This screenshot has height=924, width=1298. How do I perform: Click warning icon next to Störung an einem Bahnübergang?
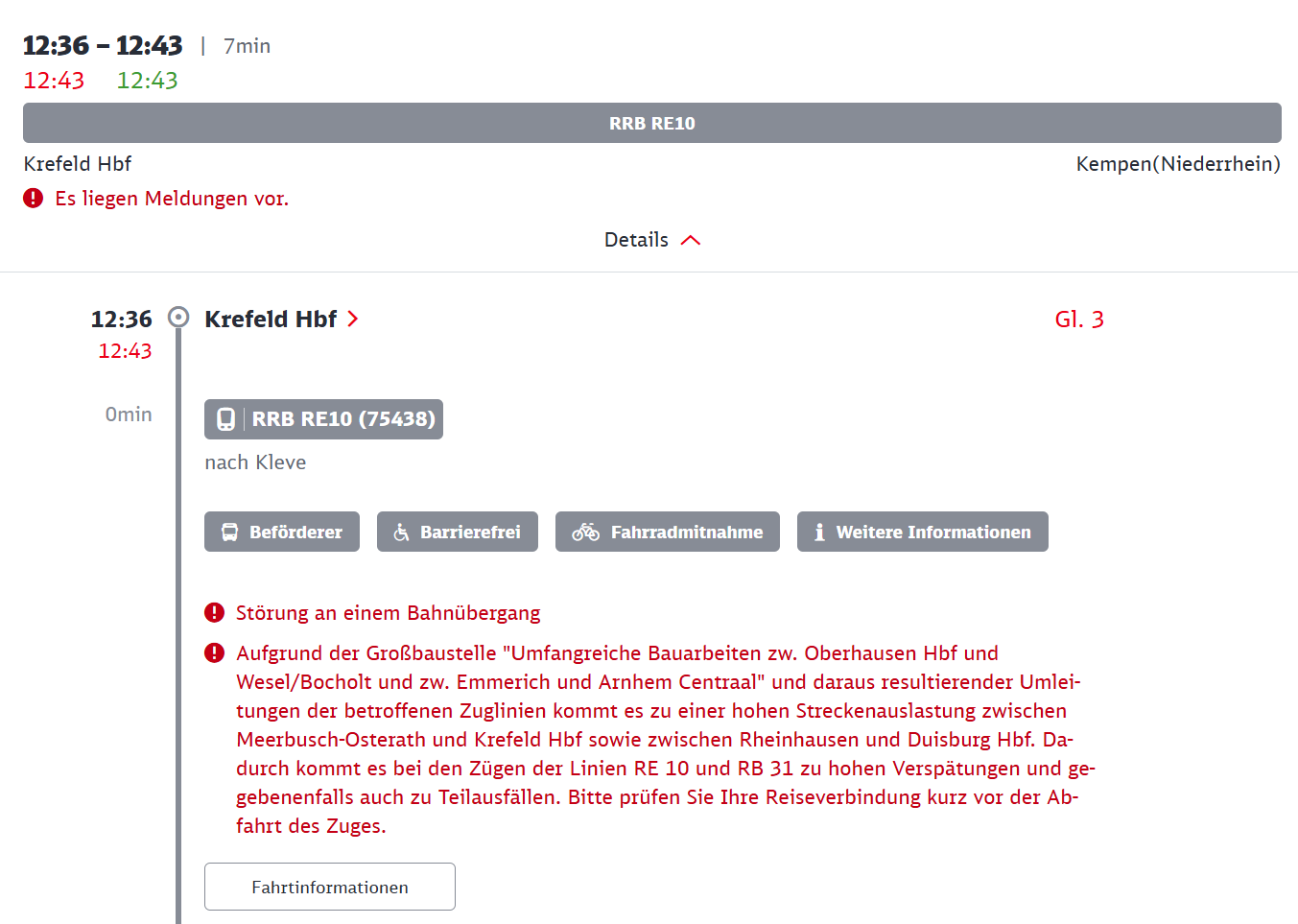215,612
